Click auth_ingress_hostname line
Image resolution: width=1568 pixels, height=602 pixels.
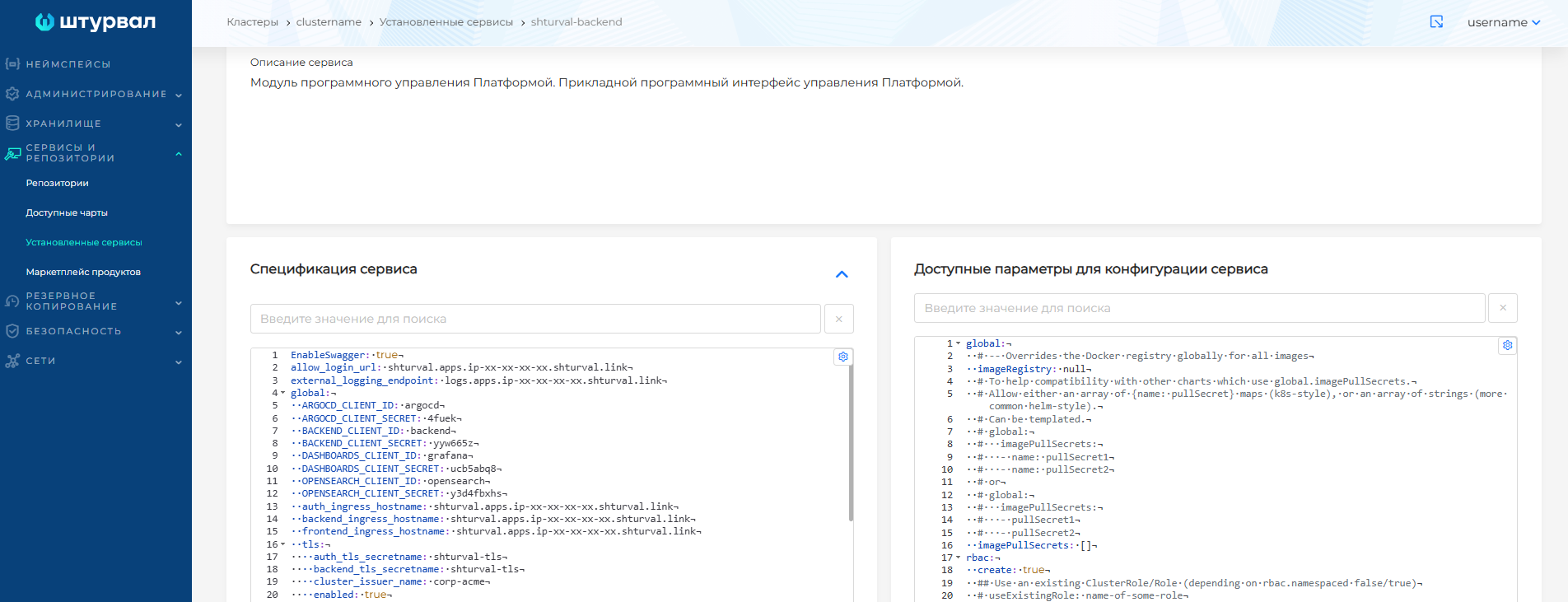484,506
